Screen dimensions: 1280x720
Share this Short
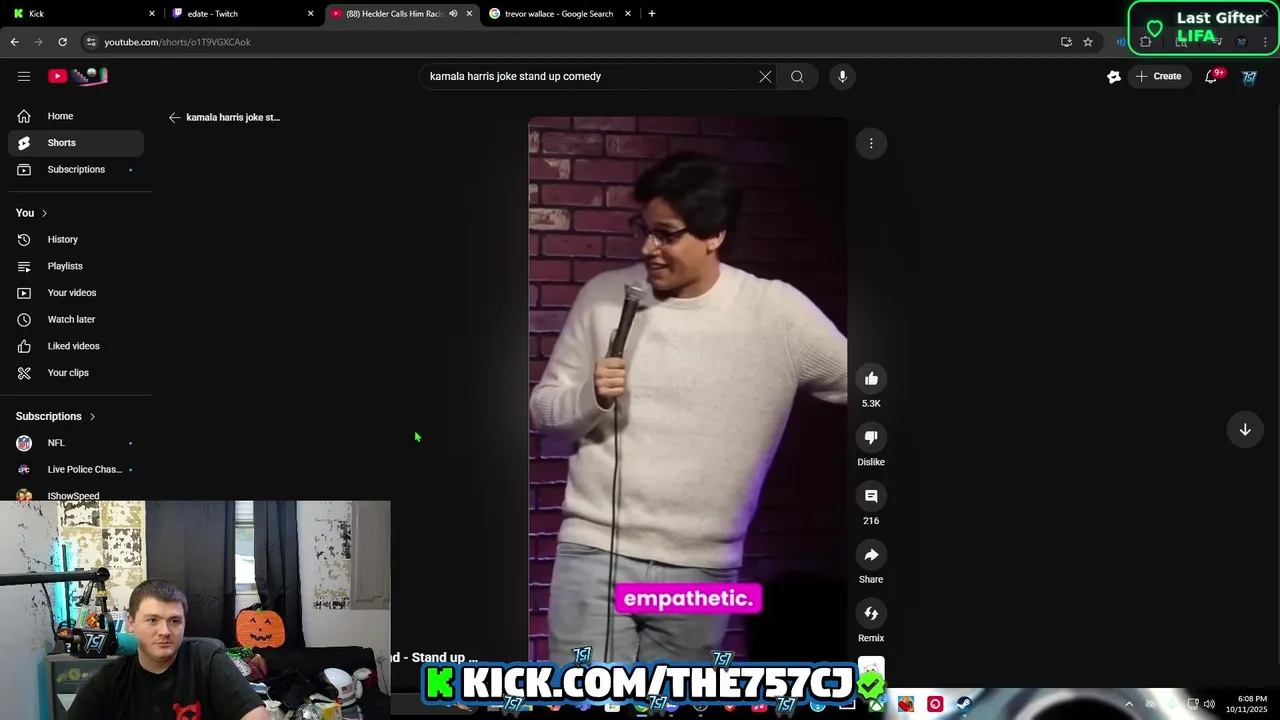871,555
